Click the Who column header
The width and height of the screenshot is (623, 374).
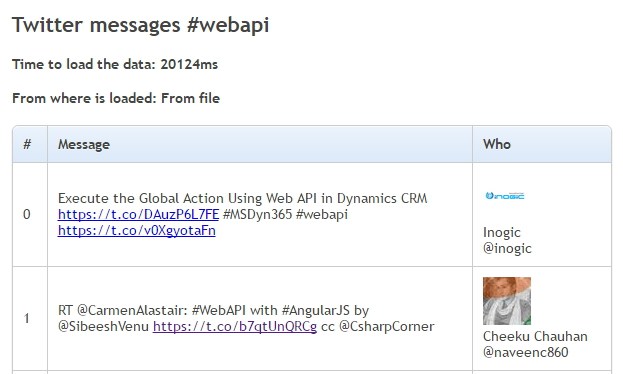click(497, 144)
